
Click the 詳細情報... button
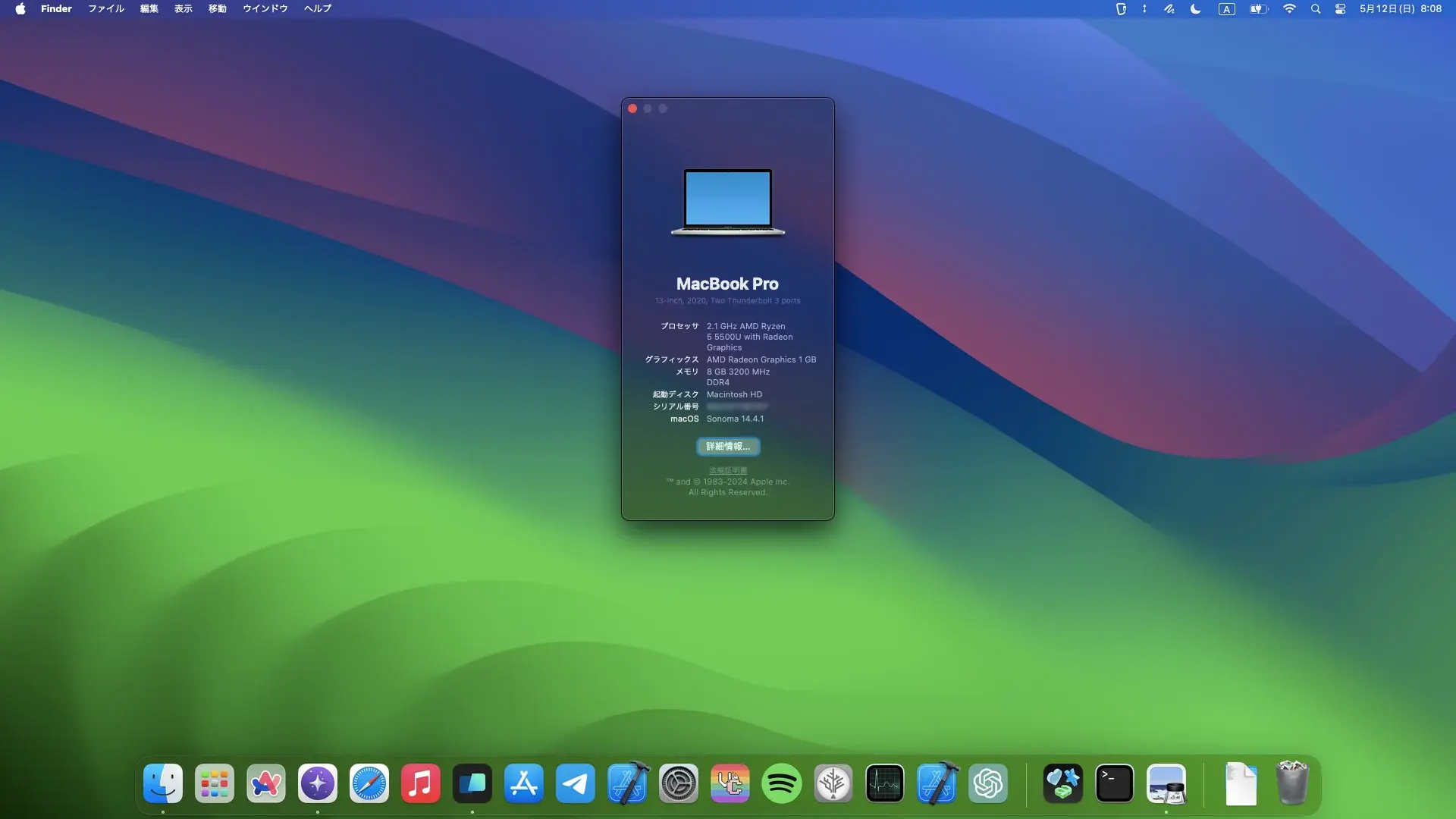[728, 447]
